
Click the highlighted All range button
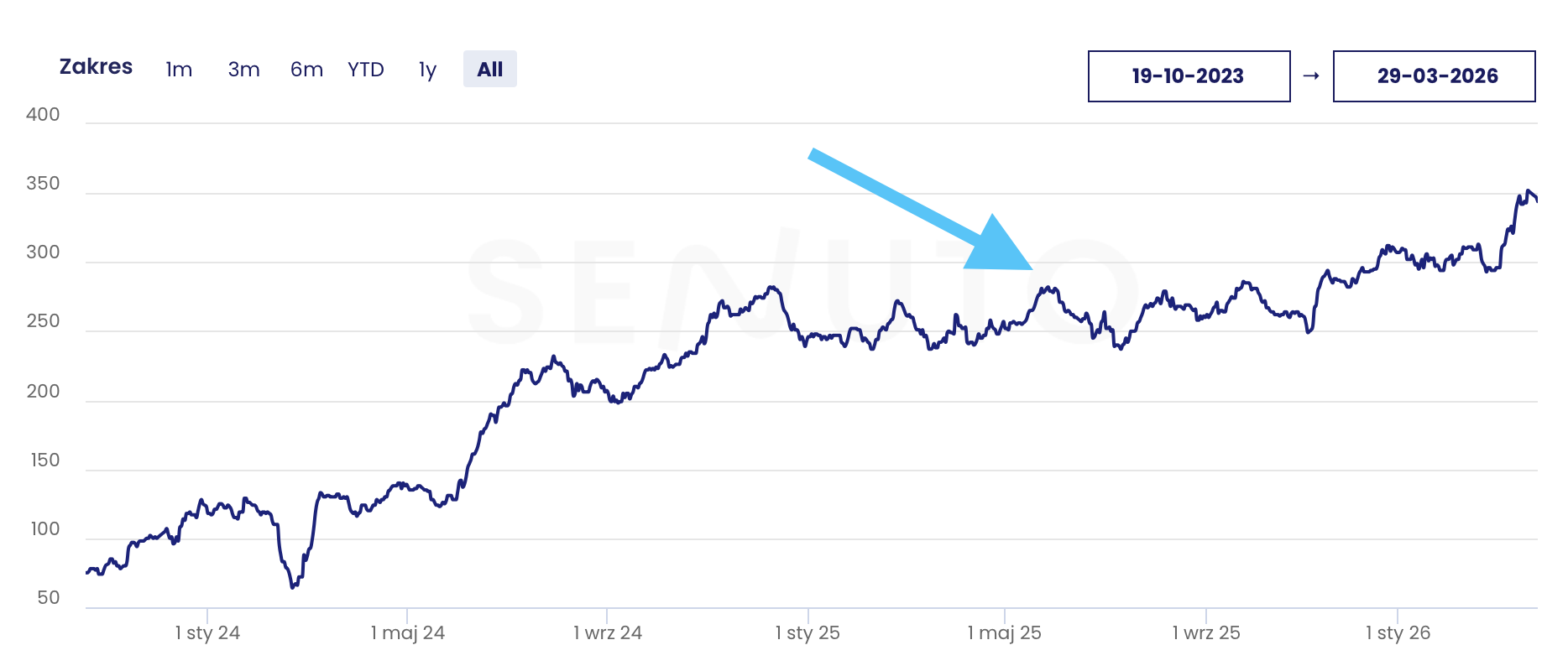pyautogui.click(x=490, y=70)
